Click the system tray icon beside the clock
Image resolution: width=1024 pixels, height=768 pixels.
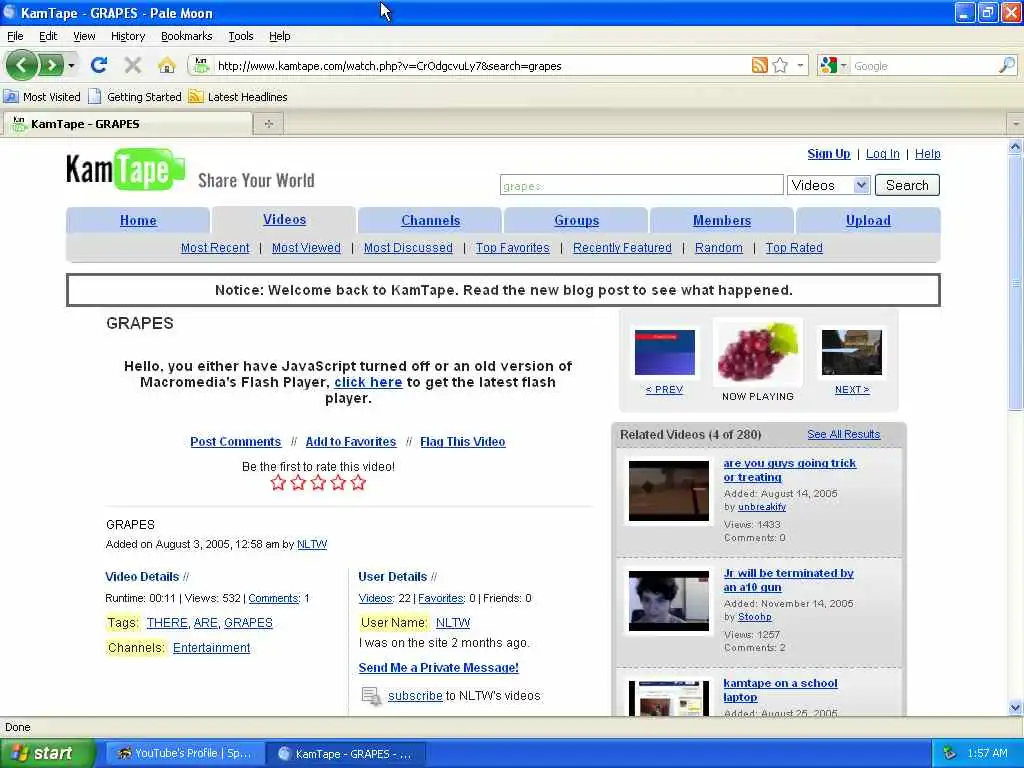[950, 753]
